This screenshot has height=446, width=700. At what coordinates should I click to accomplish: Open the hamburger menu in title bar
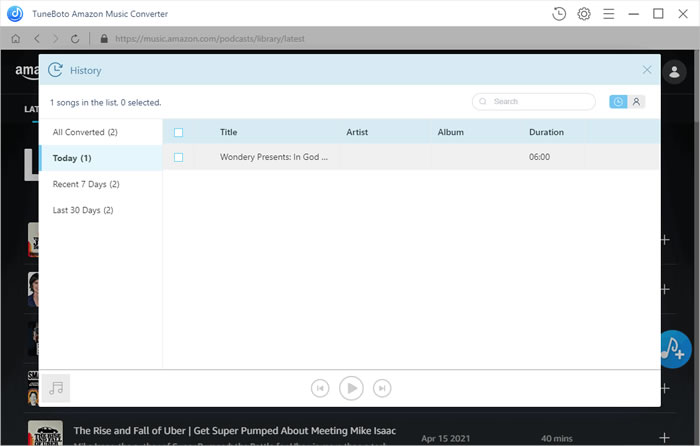(608, 14)
